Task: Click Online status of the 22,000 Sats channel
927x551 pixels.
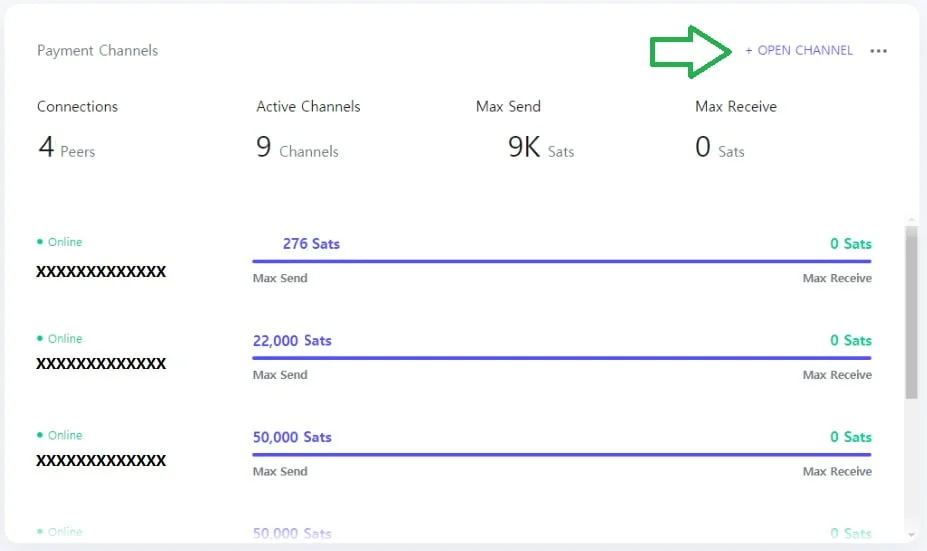Action: click(60, 339)
